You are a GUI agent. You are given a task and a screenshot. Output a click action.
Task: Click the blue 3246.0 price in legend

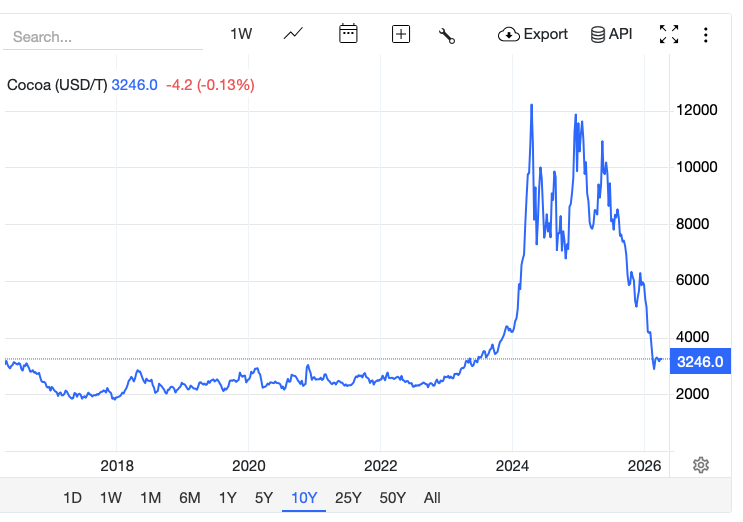tap(135, 85)
